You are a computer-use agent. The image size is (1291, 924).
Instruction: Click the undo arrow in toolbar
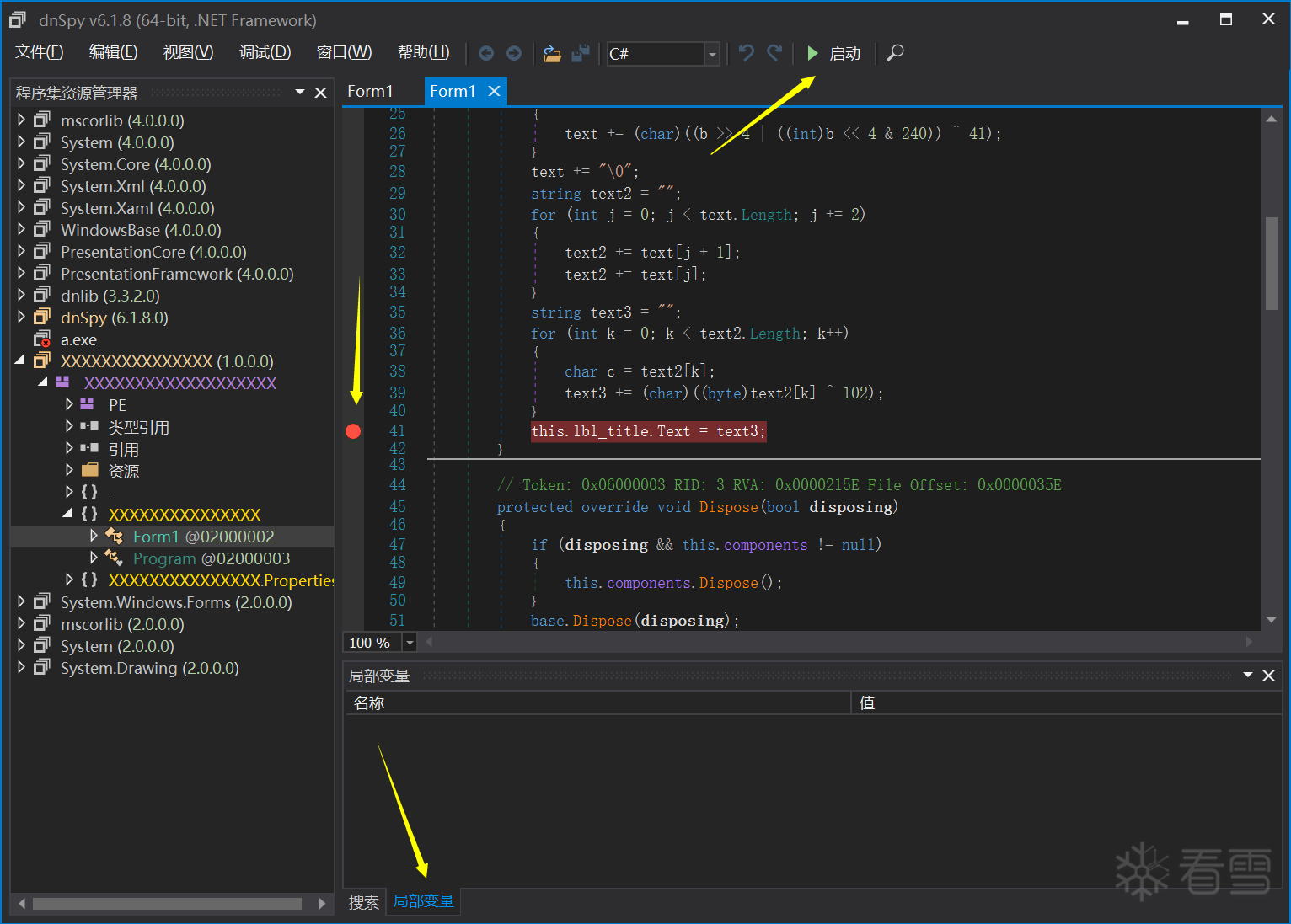tap(746, 53)
